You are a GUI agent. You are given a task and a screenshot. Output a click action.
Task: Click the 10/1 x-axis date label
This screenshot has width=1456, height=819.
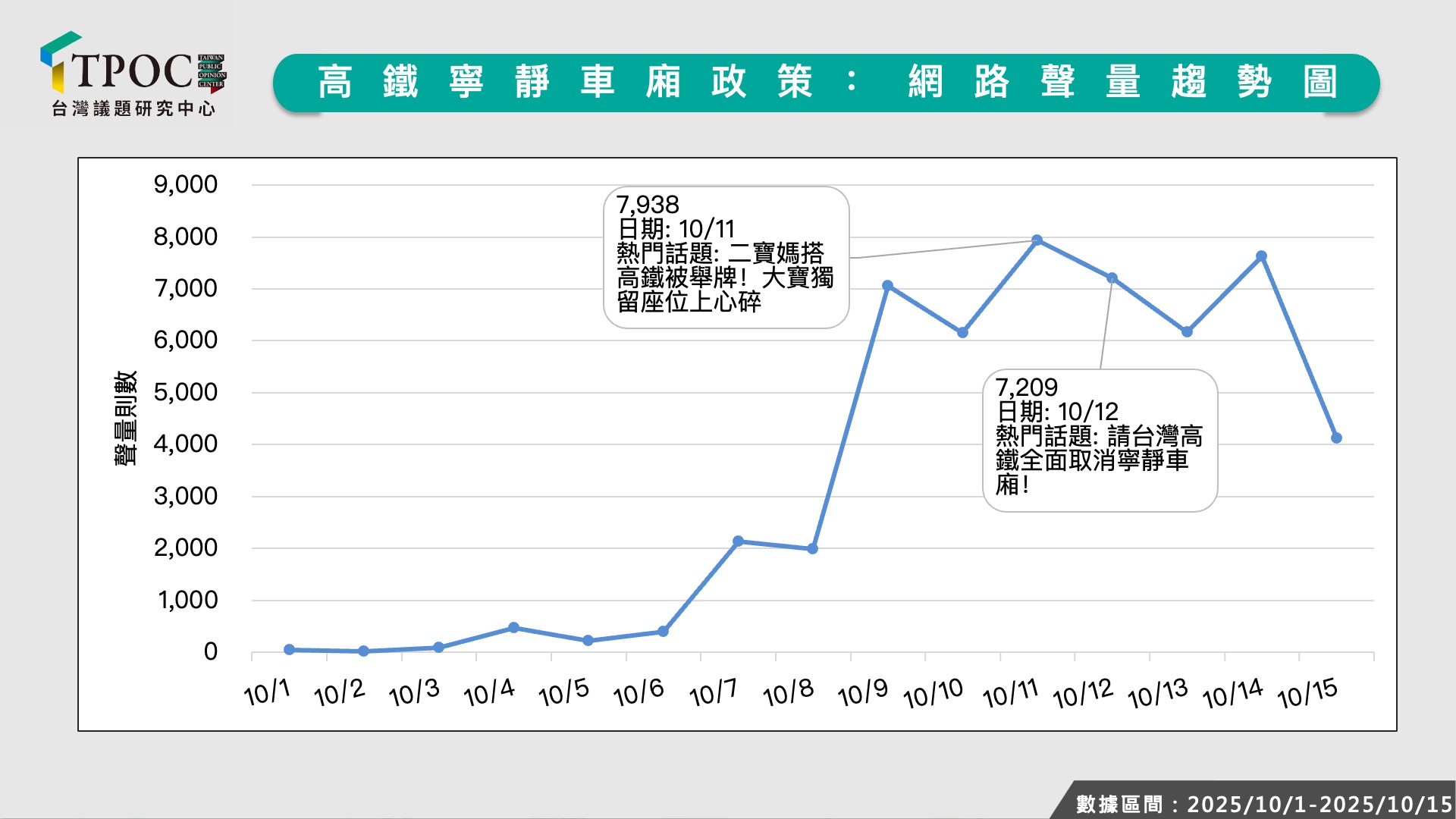pyautogui.click(x=267, y=692)
